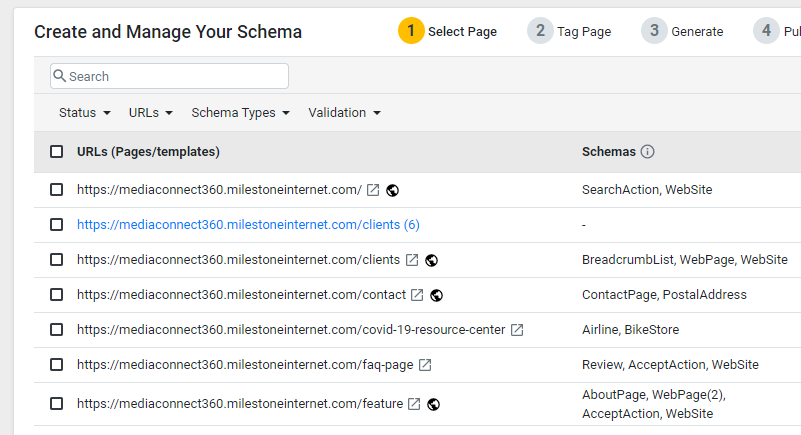Open homepage URL external link icon
This screenshot has height=435, width=801.
coord(373,190)
